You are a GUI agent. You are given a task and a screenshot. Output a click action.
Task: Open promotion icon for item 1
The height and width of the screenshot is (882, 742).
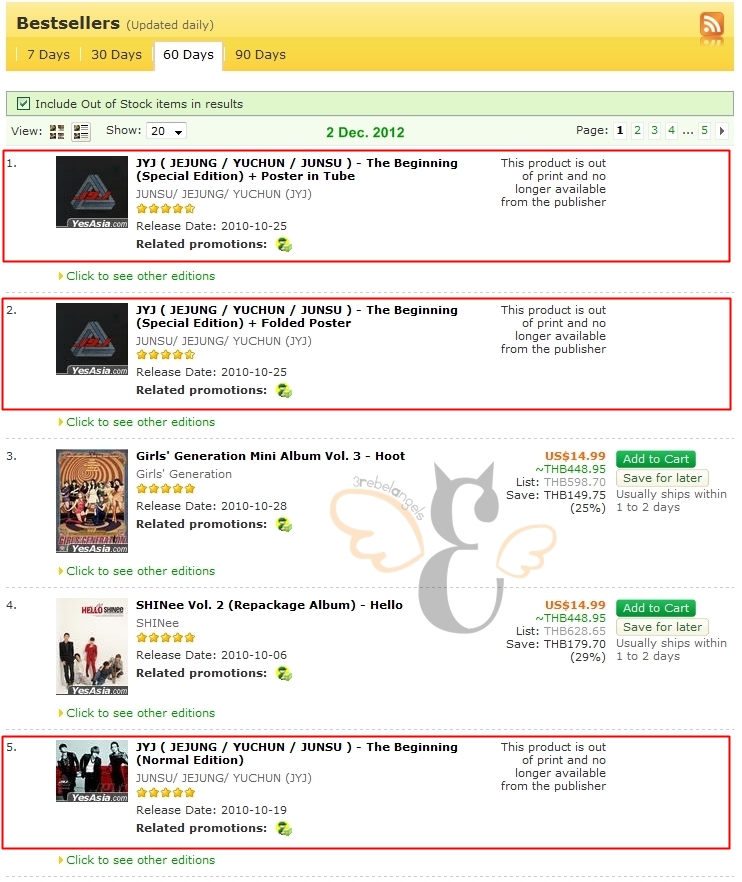point(284,245)
